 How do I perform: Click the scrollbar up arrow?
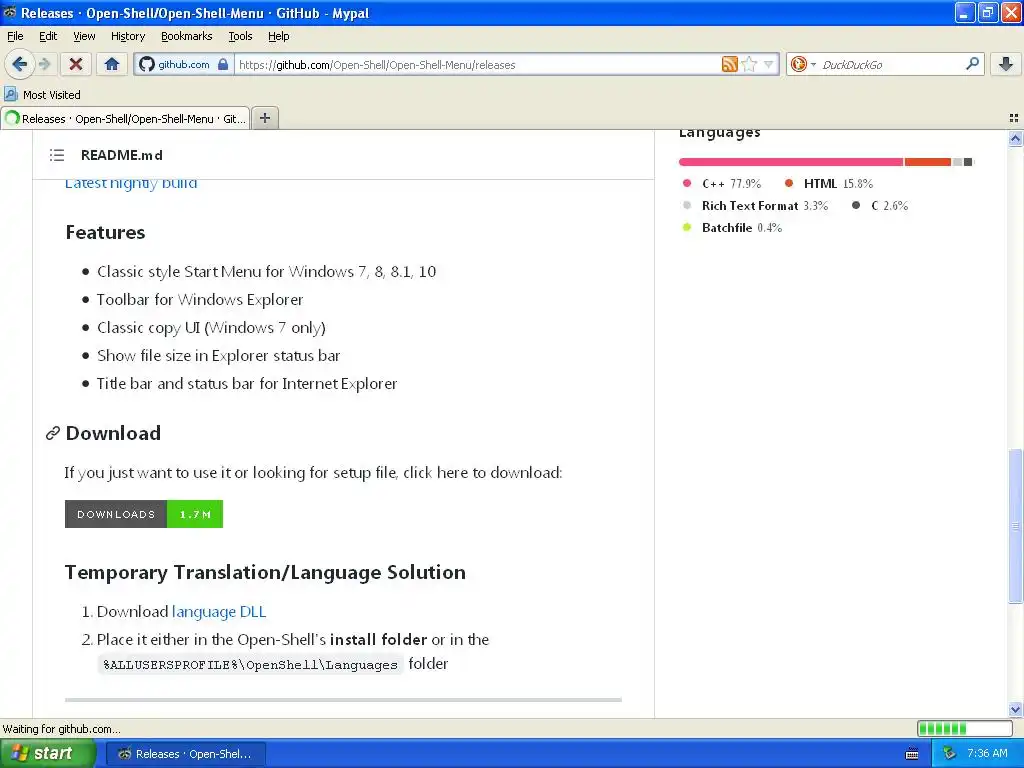coord(1015,138)
